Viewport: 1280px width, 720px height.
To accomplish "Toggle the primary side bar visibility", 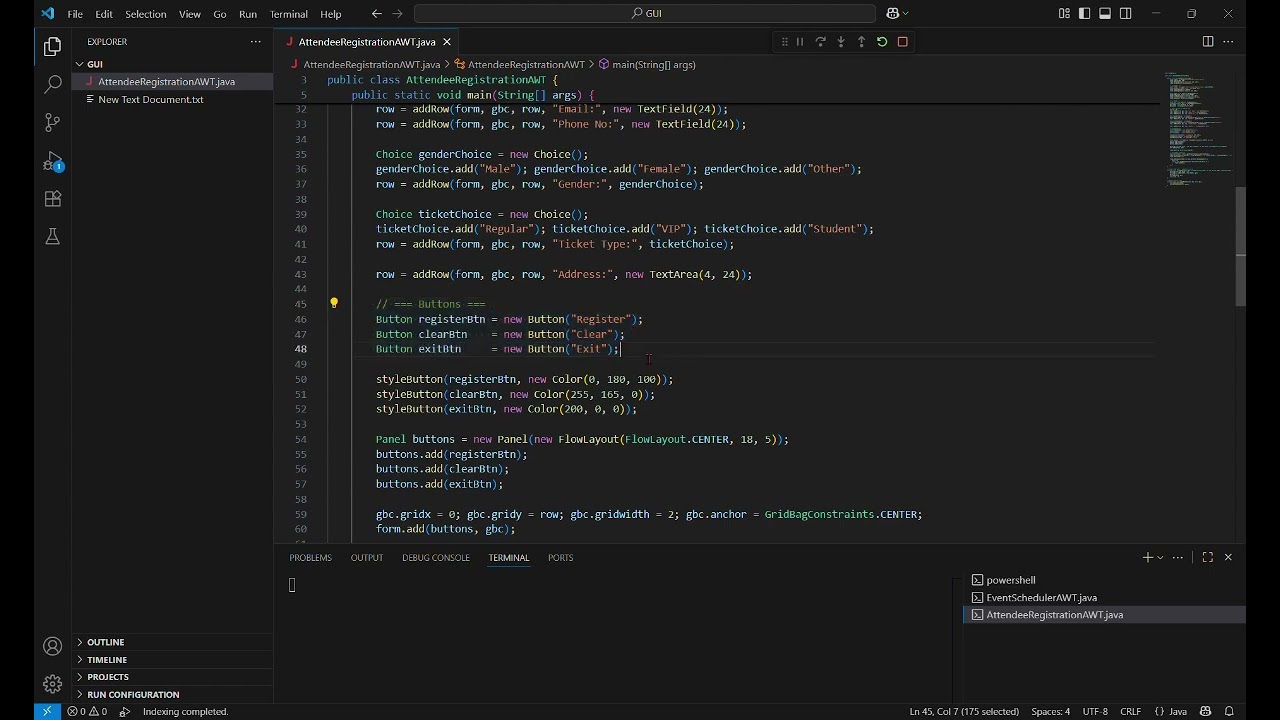I will (1085, 14).
